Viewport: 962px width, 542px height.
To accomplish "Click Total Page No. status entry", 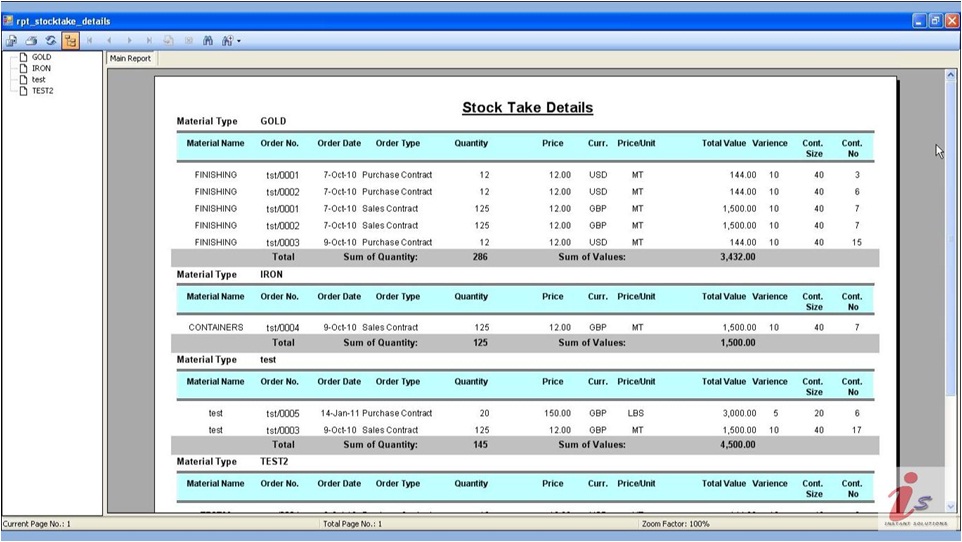I will (352, 524).
